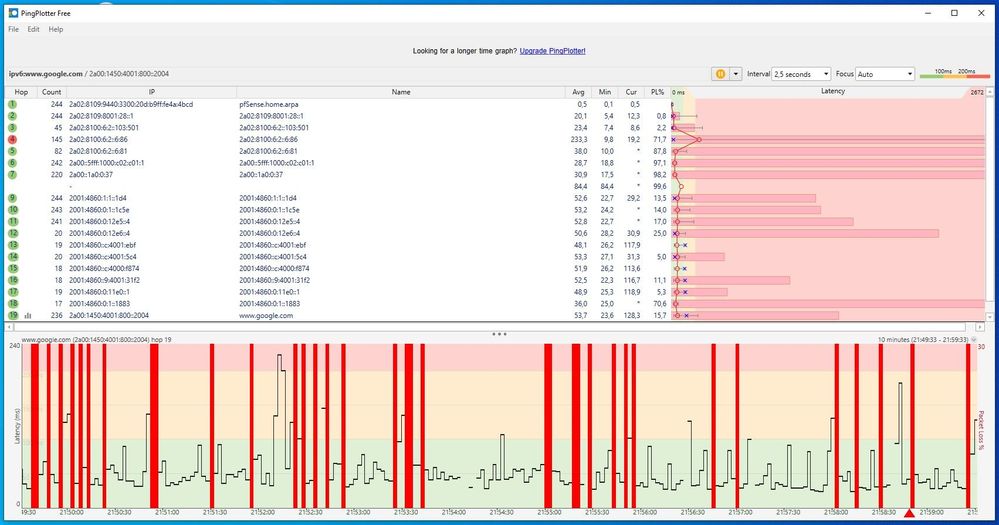
Task: Click the hop list vertical scrollbar up arrow
Action: pos(989,92)
